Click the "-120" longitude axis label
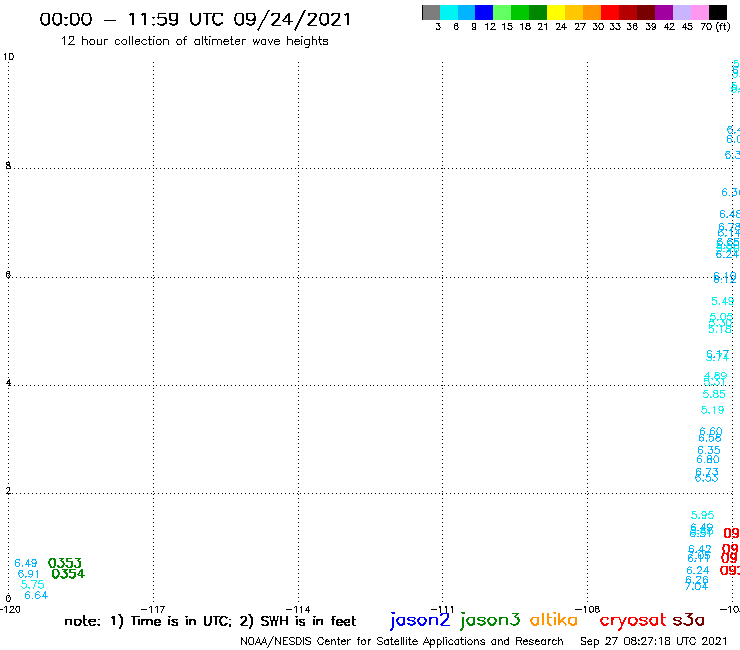The width and height of the screenshot is (740, 650). click(10, 609)
